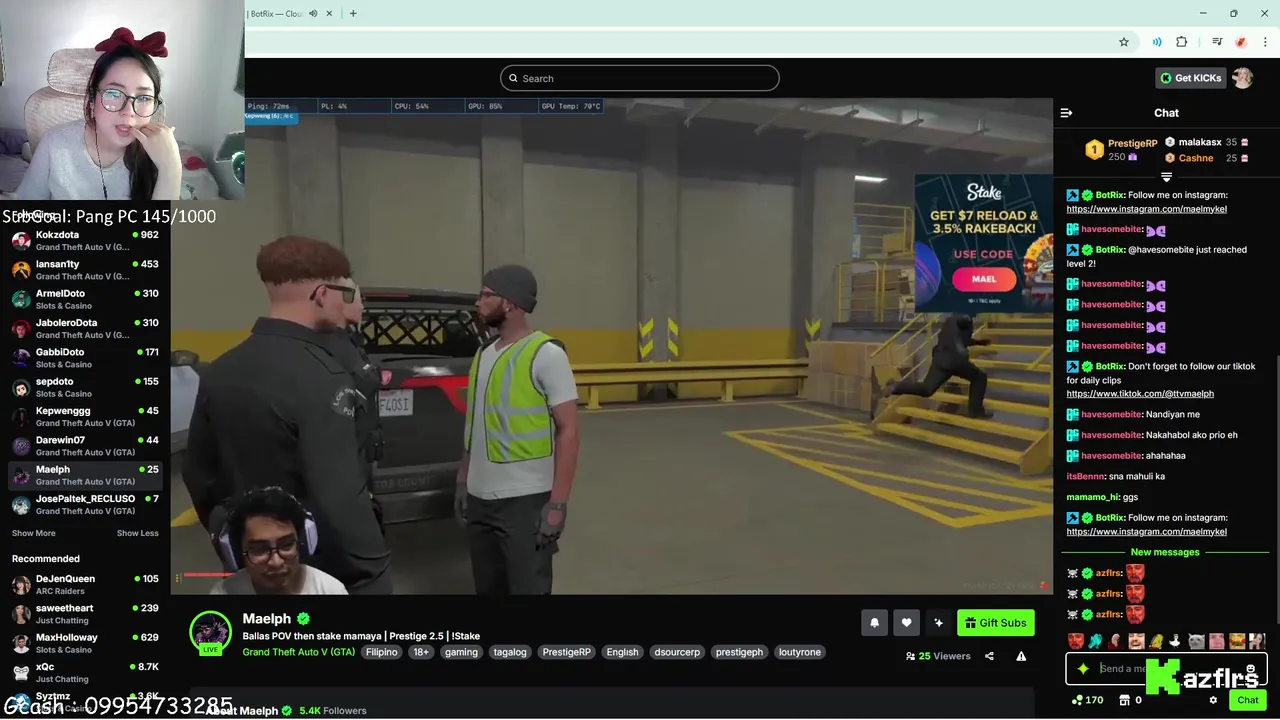This screenshot has height=720, width=1280.
Task: Open the emoji picker smiley icon
Action: coord(1250,669)
